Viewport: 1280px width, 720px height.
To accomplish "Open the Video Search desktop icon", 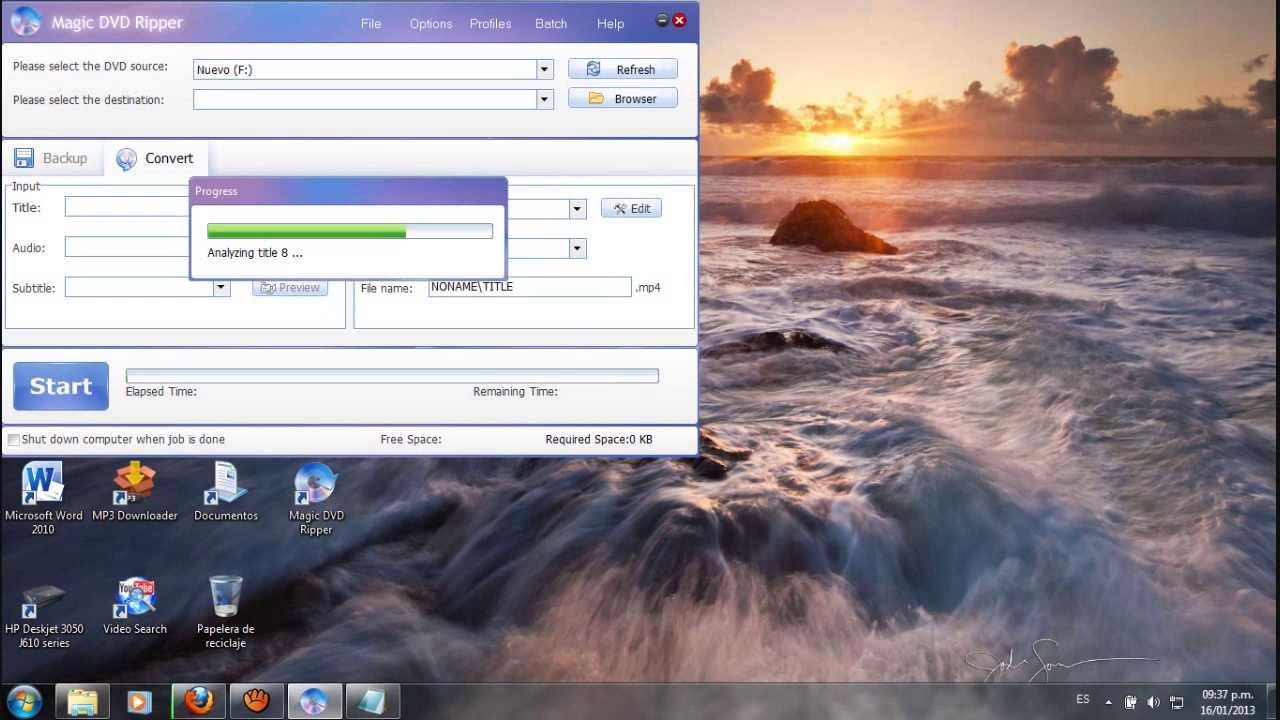I will (x=135, y=605).
